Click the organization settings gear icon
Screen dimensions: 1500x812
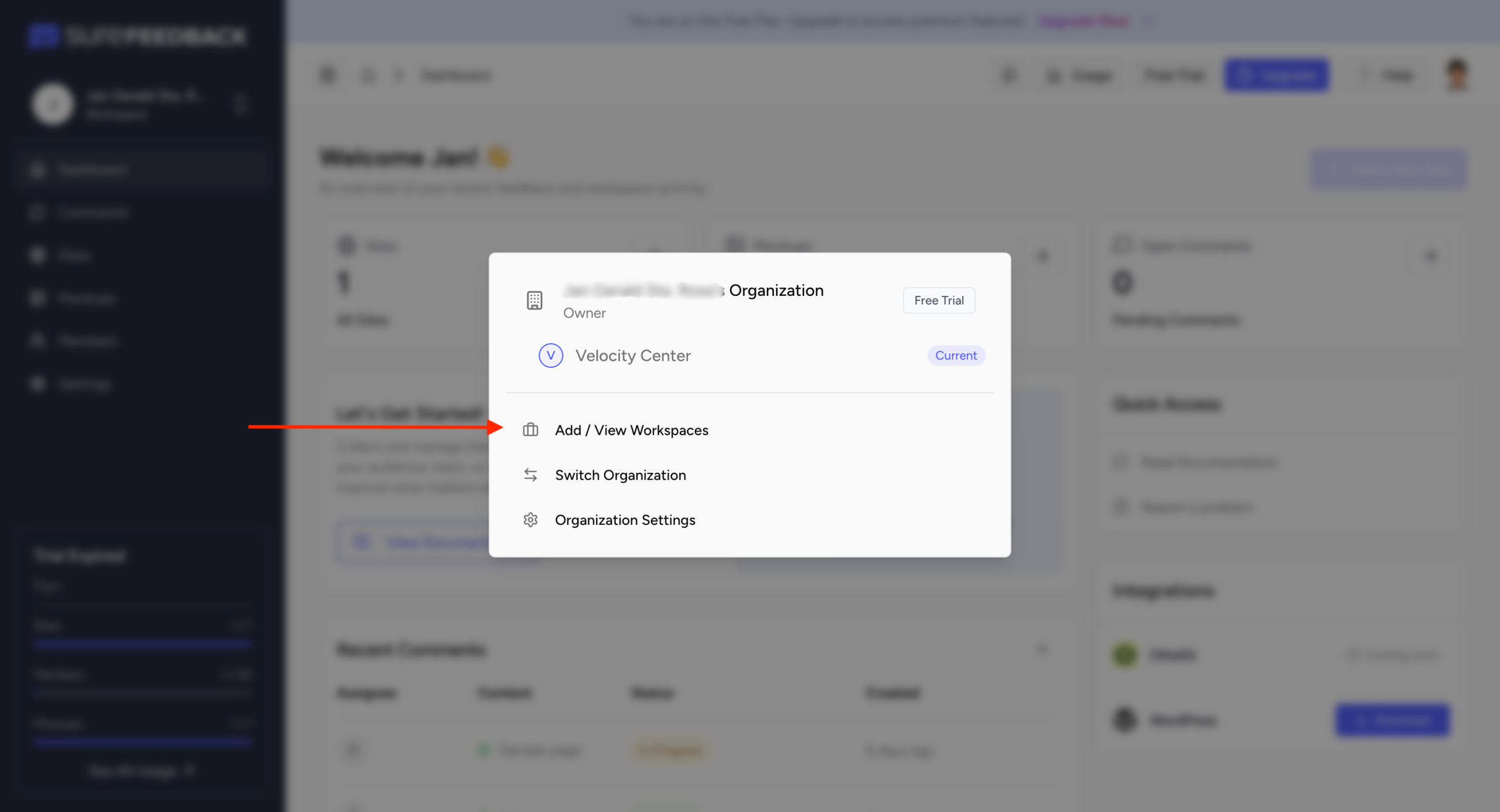click(x=530, y=520)
